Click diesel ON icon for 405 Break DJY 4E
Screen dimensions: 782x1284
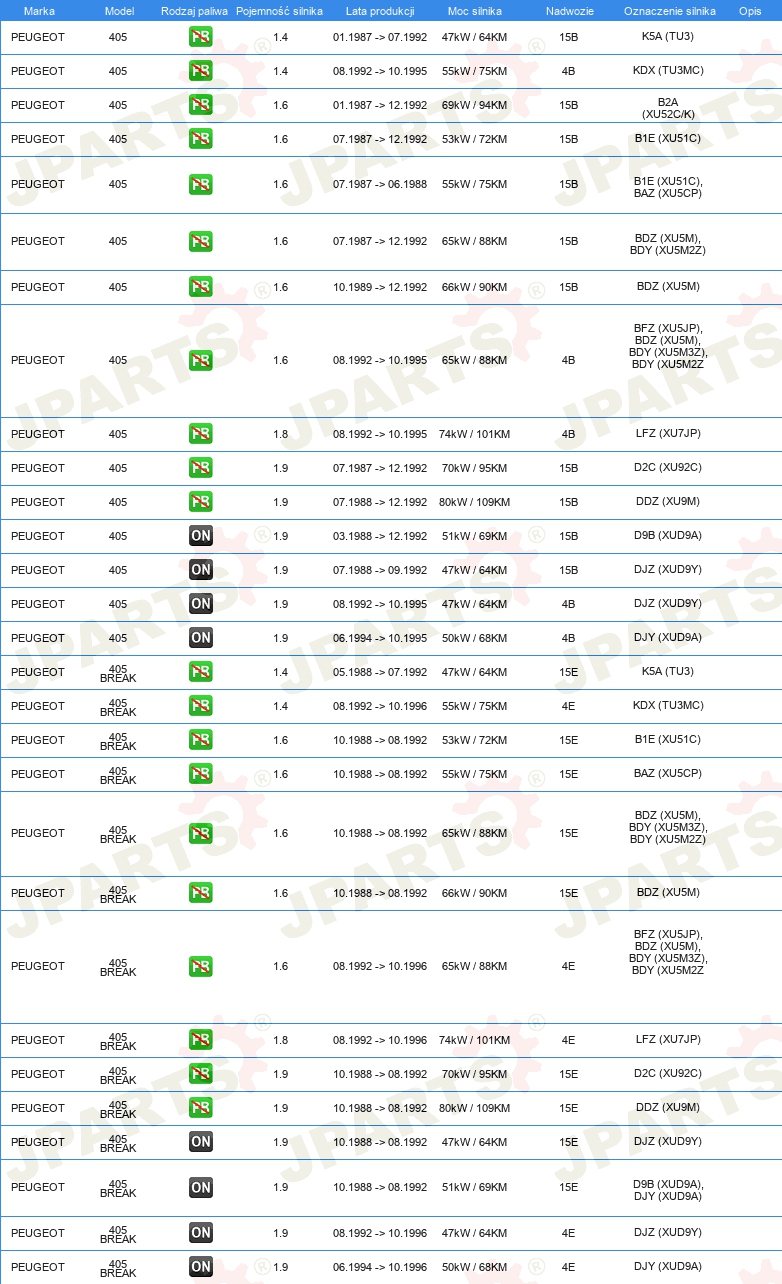[x=200, y=1267]
